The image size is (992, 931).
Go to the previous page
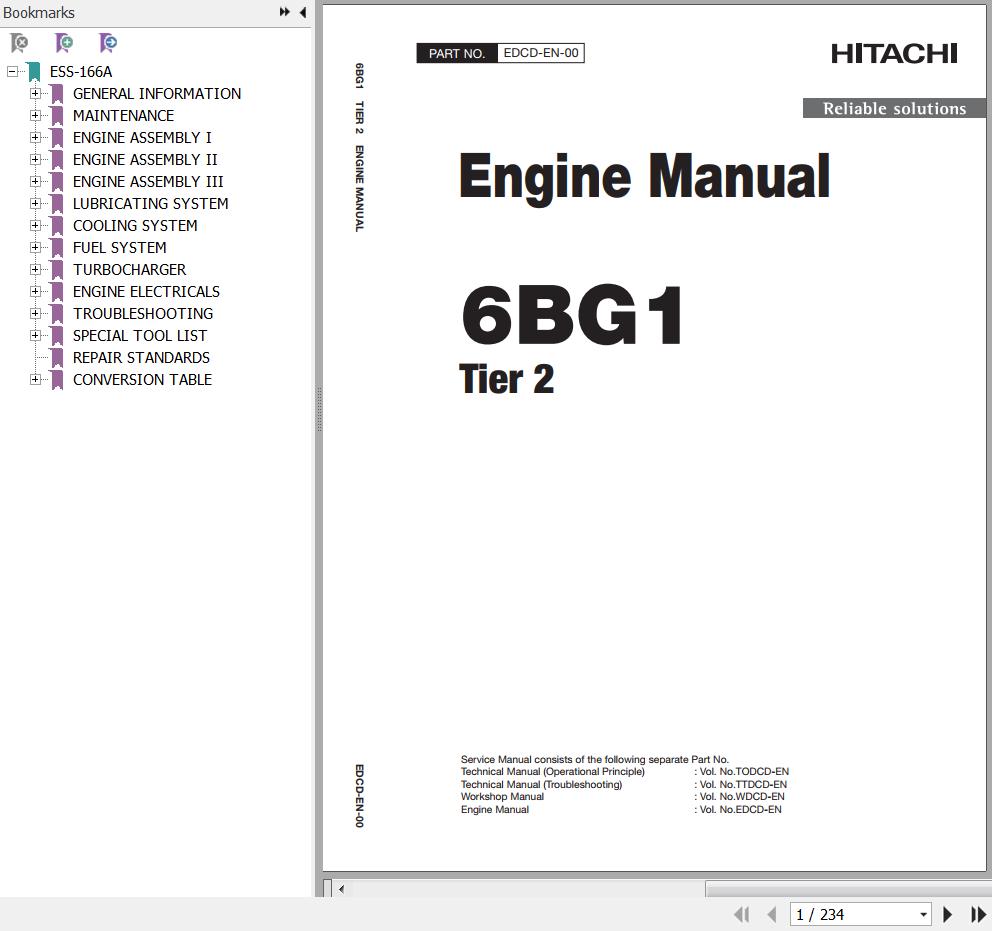coord(771,914)
